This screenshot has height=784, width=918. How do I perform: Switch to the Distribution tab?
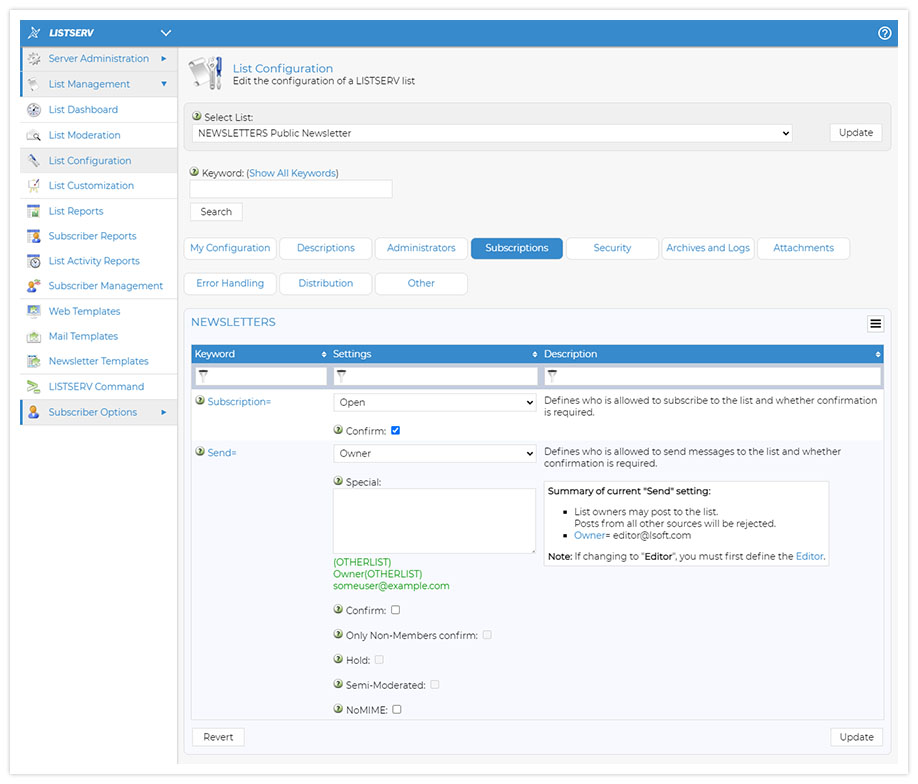[326, 283]
